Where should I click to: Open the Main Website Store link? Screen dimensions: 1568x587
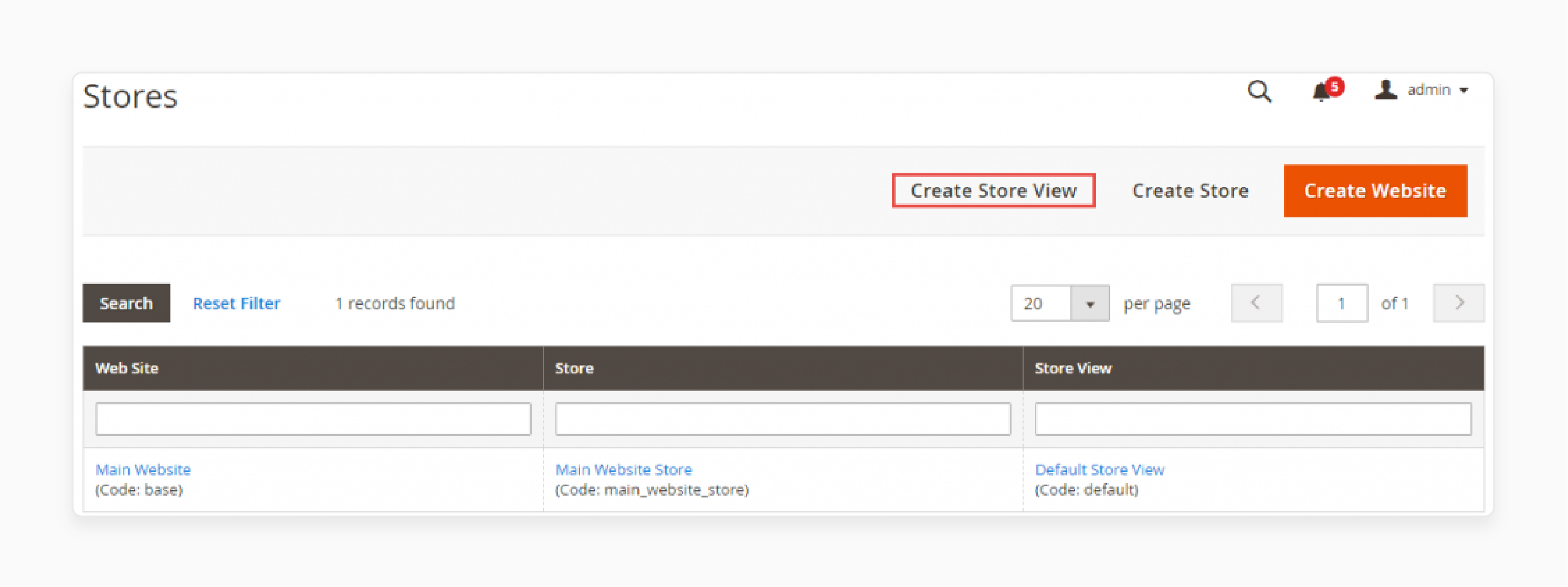point(623,469)
